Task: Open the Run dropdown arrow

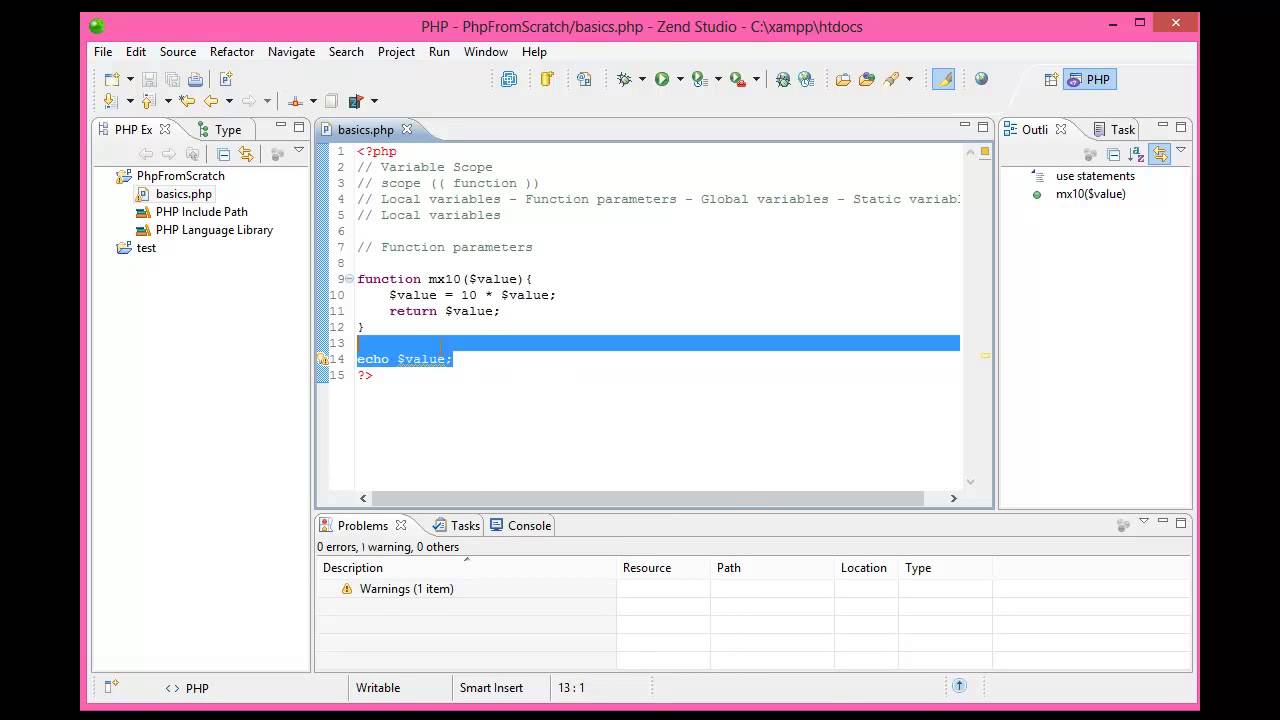Action: pyautogui.click(x=680, y=80)
